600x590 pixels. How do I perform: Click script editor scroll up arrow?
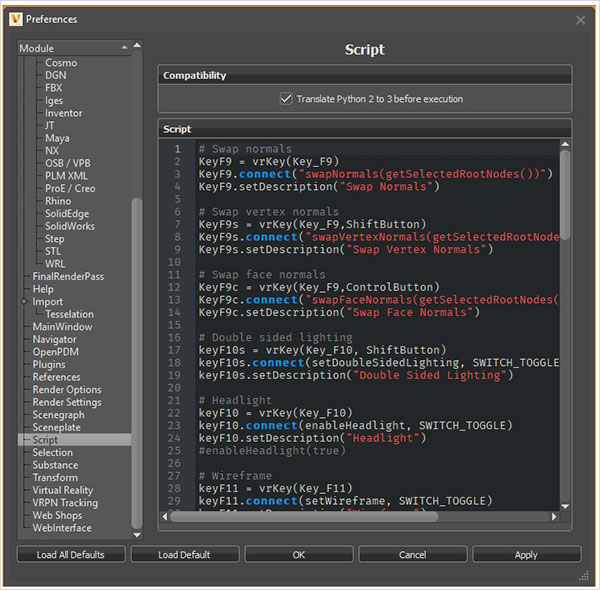click(x=565, y=144)
